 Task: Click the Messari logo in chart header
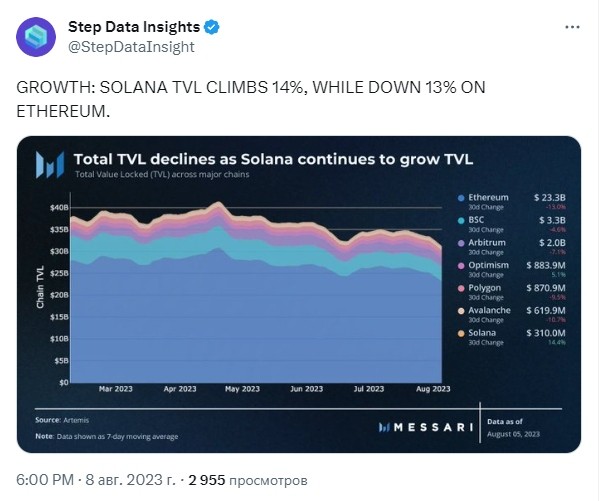click(50, 165)
